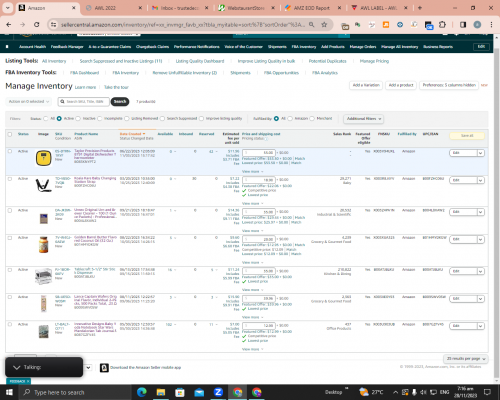View site information icon in address bar
This screenshot has height=400, width=500.
[x=53, y=25]
